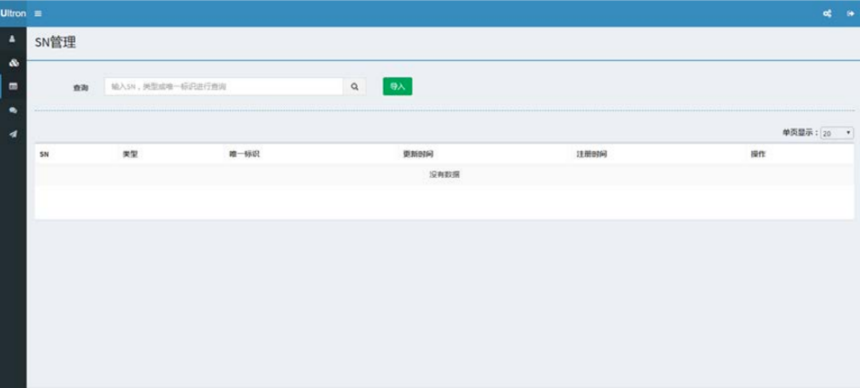Open the SN management card icon in sidebar
Viewport: 860px width, 388px height.
tap(13, 87)
